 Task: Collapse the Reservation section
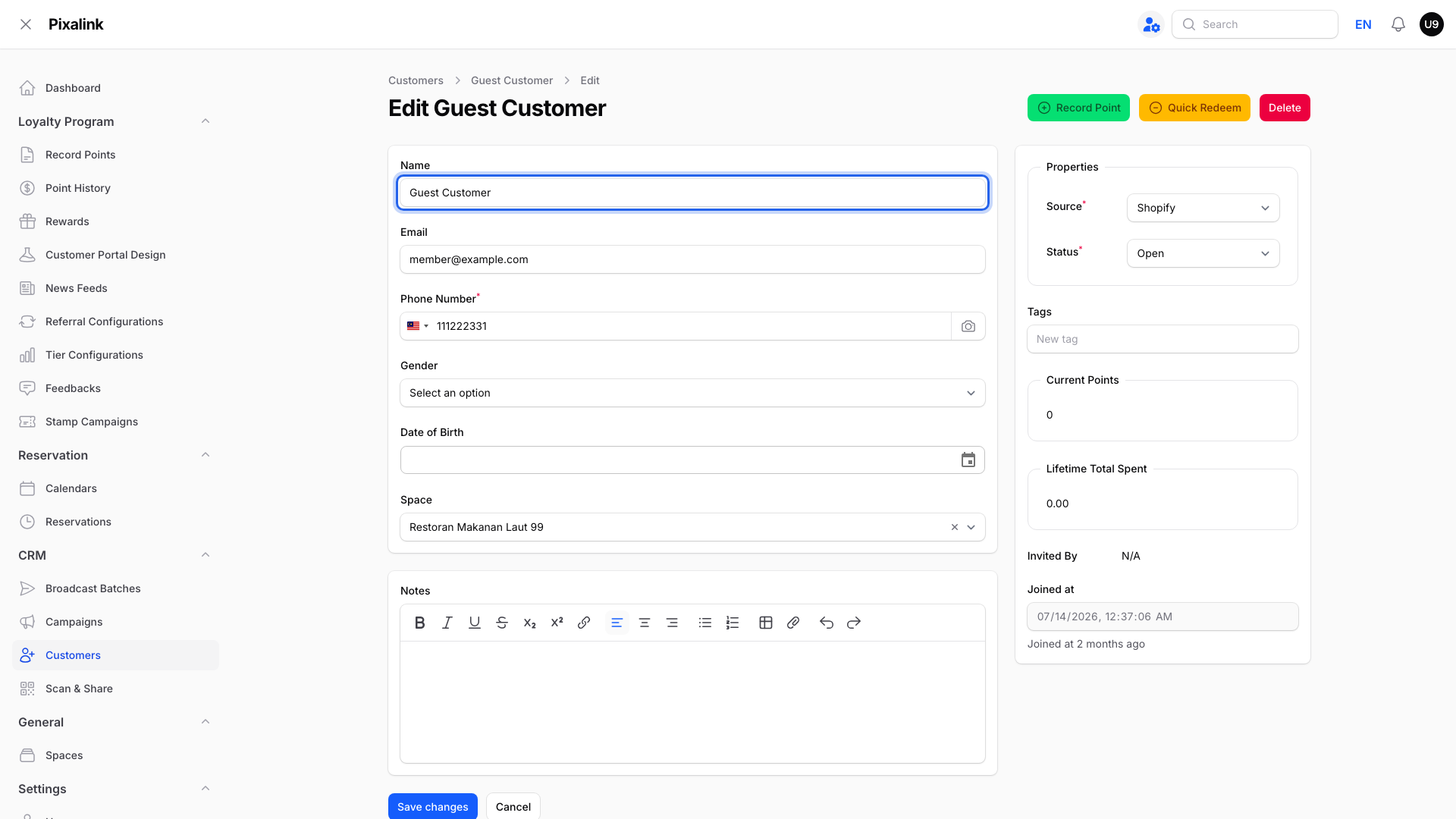pos(206,455)
